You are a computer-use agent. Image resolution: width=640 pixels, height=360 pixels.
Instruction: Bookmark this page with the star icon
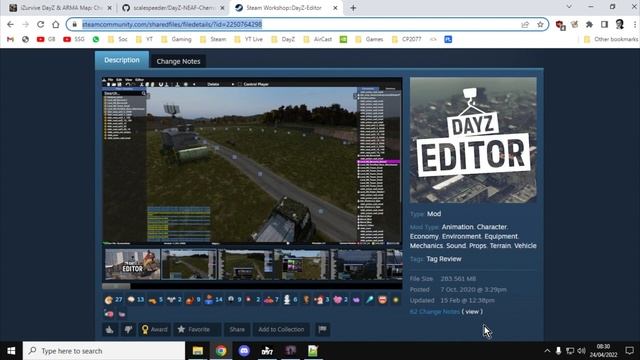pos(540,24)
